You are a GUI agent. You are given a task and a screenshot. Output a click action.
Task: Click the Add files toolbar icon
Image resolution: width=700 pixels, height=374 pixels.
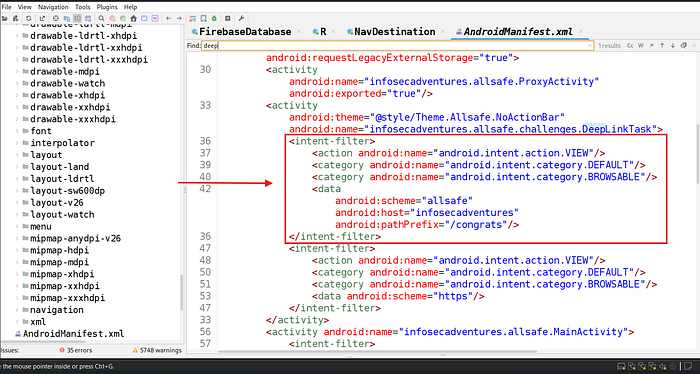click(x=16, y=18)
